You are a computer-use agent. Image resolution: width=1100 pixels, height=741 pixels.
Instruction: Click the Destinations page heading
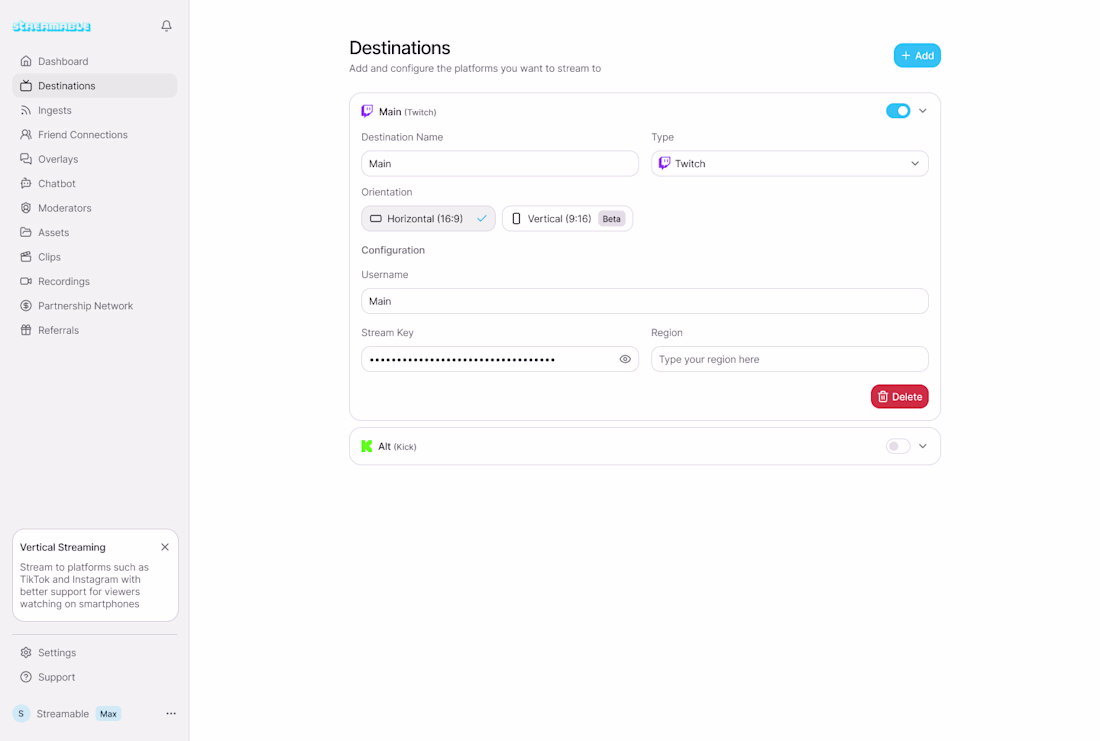400,48
